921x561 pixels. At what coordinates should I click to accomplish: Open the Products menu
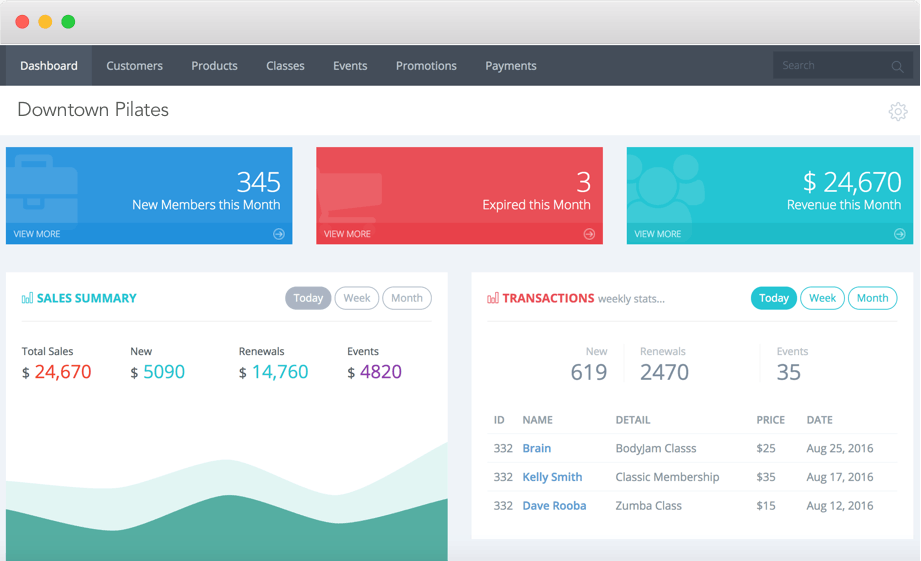tap(214, 66)
